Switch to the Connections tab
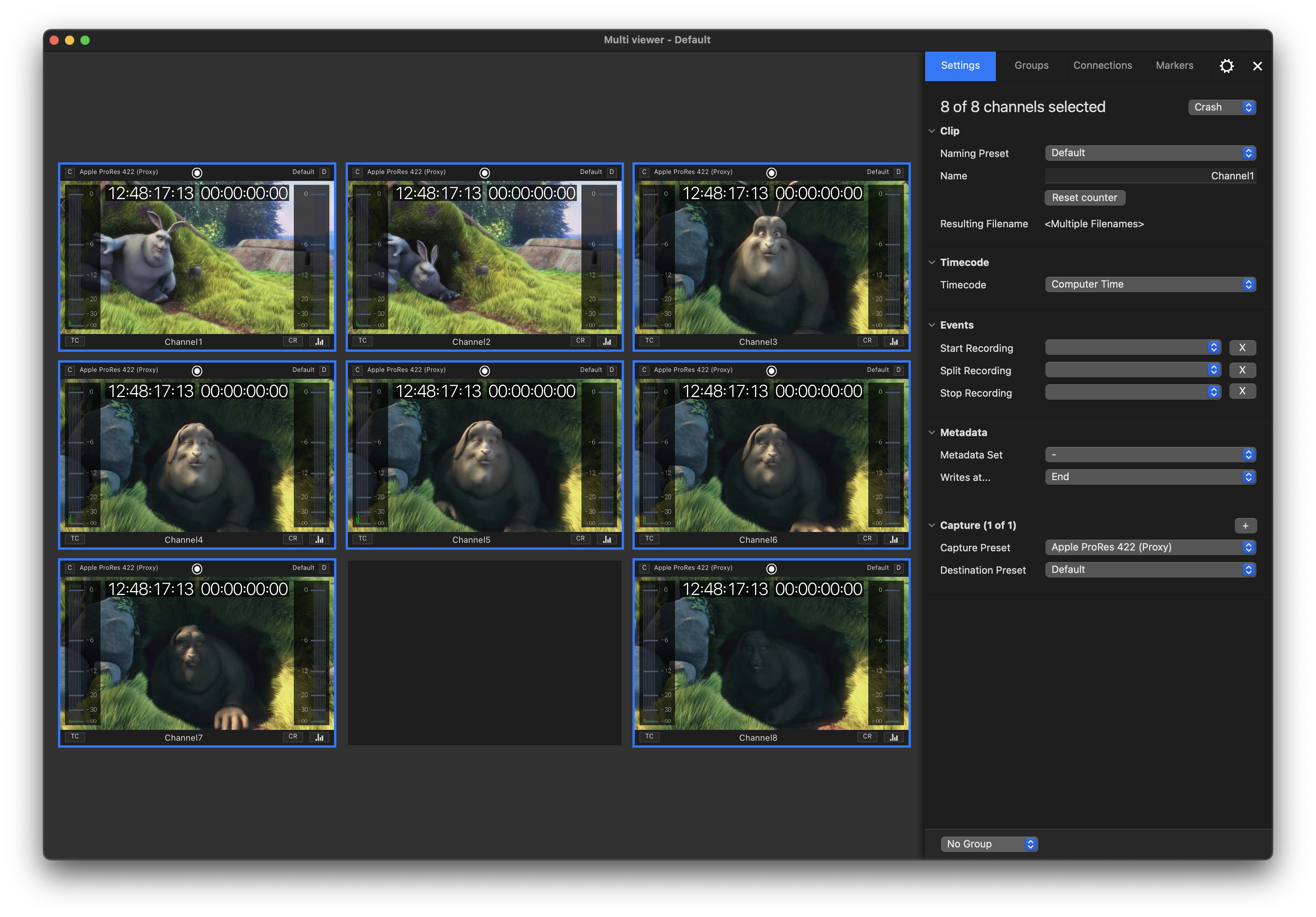1316x917 pixels. [1102, 66]
